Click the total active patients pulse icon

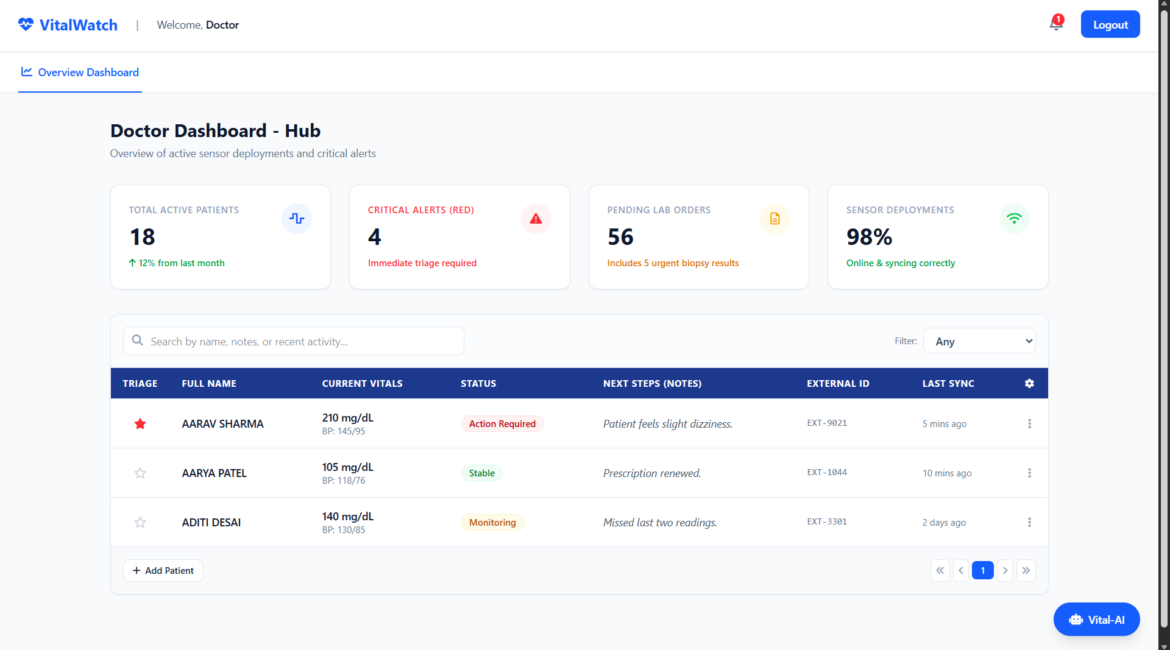tap(296, 219)
